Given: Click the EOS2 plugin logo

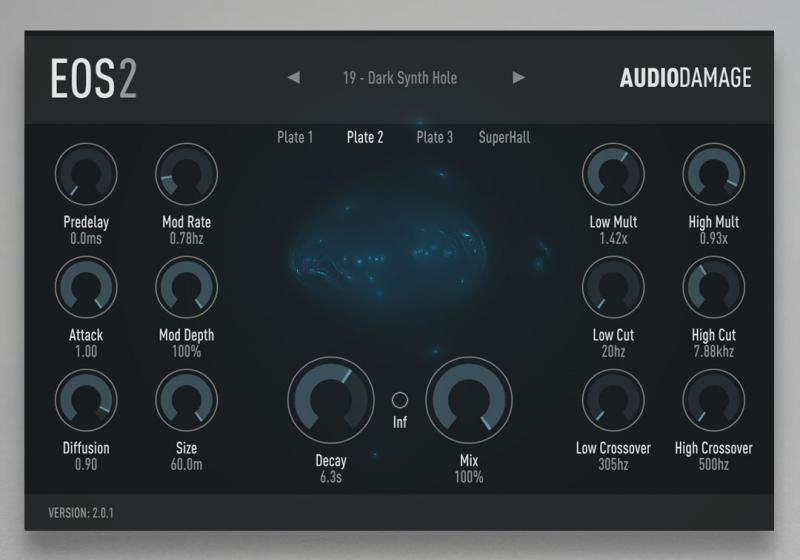Looking at the screenshot, I should (94, 78).
